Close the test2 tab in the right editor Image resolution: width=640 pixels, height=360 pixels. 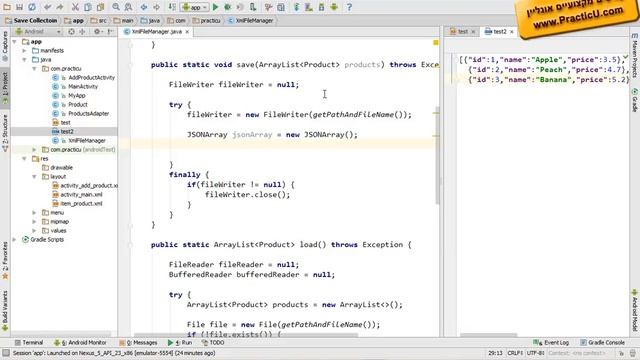511,32
